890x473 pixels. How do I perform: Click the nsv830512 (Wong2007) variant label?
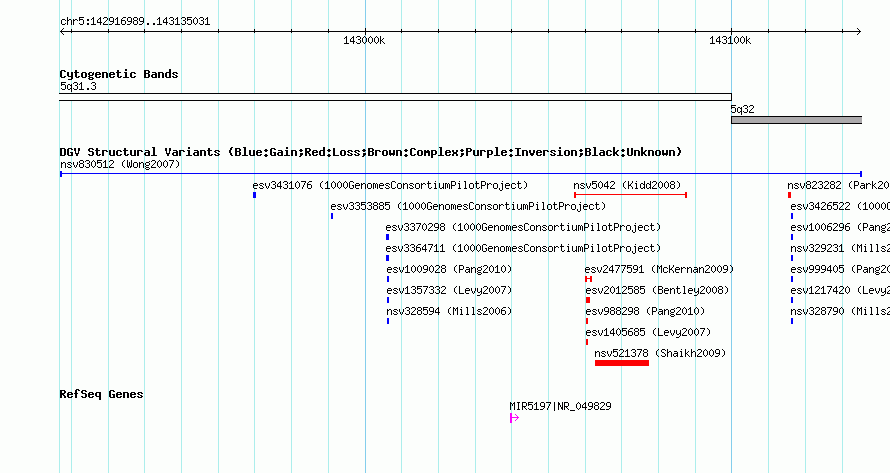pyautogui.click(x=120, y=165)
